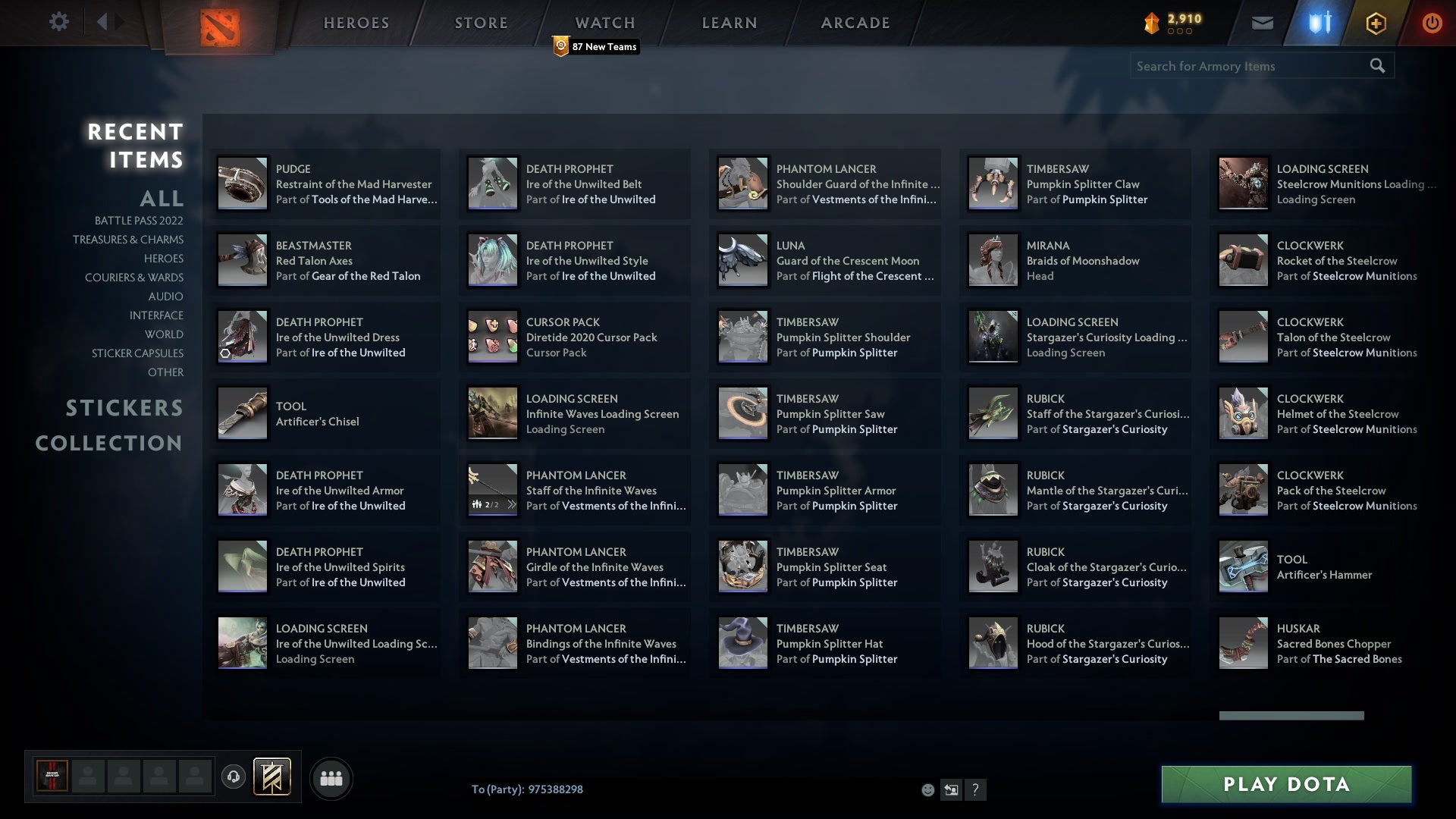The width and height of the screenshot is (1456, 819).
Task: Click the Search for Armory Items field
Action: (x=1247, y=66)
